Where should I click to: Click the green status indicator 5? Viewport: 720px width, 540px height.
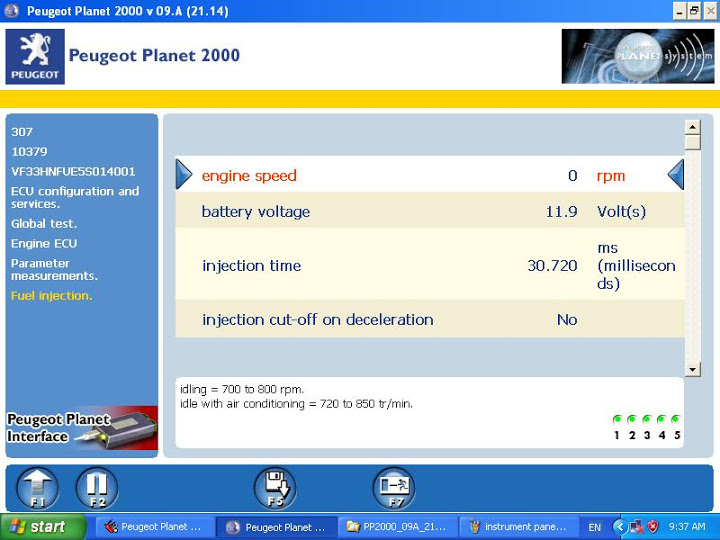(675, 419)
